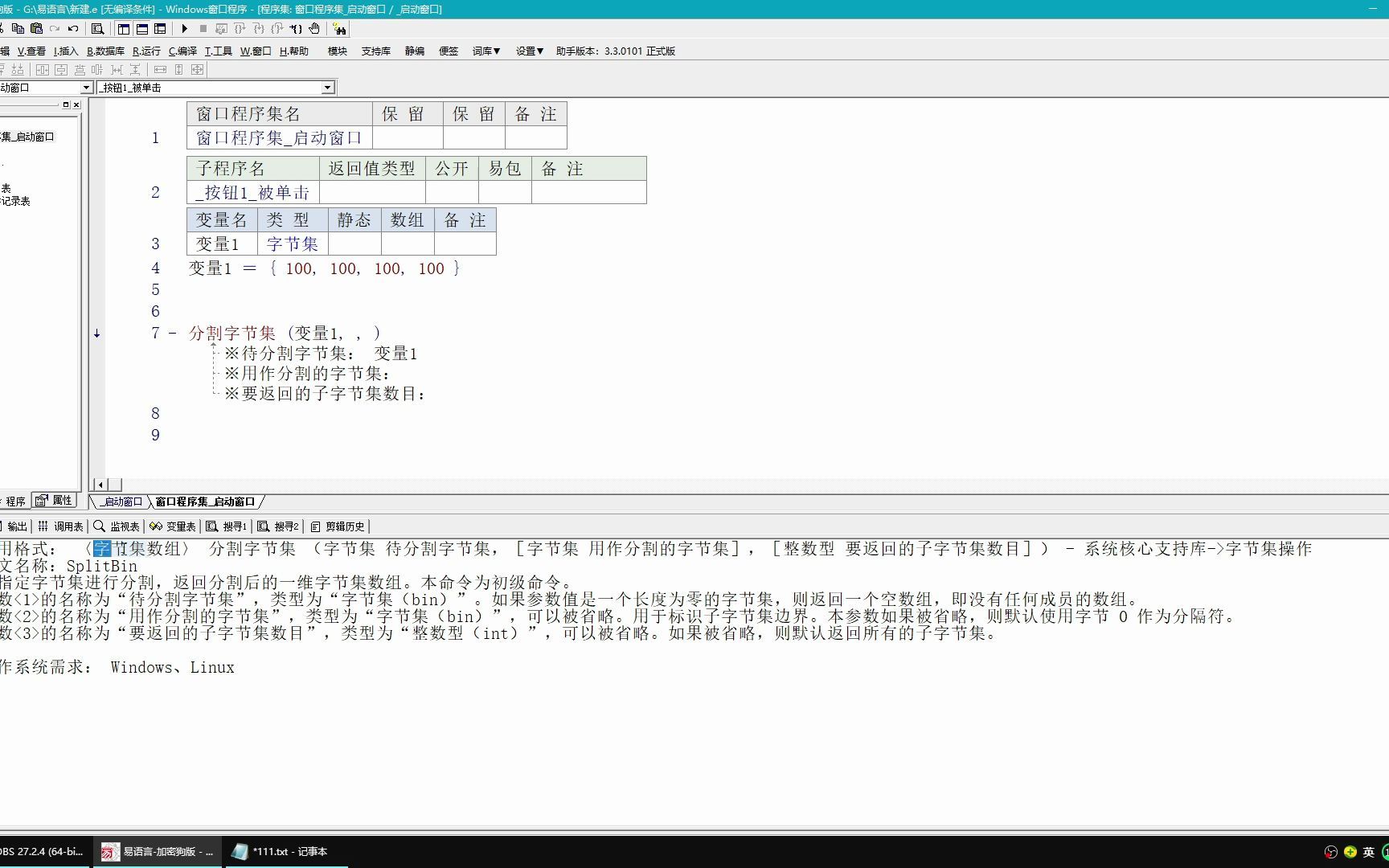Click the Undo arrow icon
This screenshot has height=868, width=1389.
click(x=73, y=29)
